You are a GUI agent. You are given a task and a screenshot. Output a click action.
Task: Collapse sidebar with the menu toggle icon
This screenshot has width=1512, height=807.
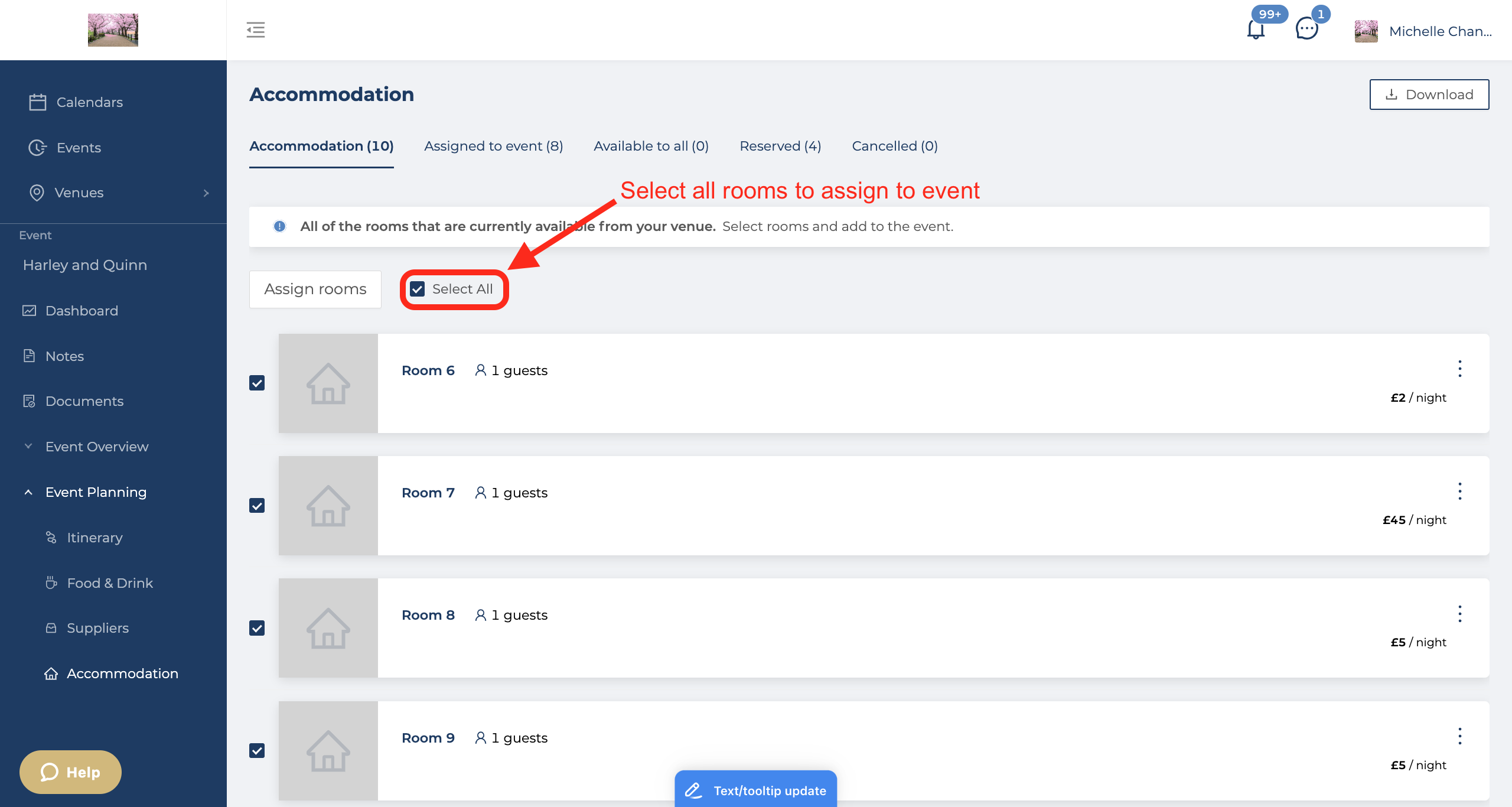click(256, 30)
